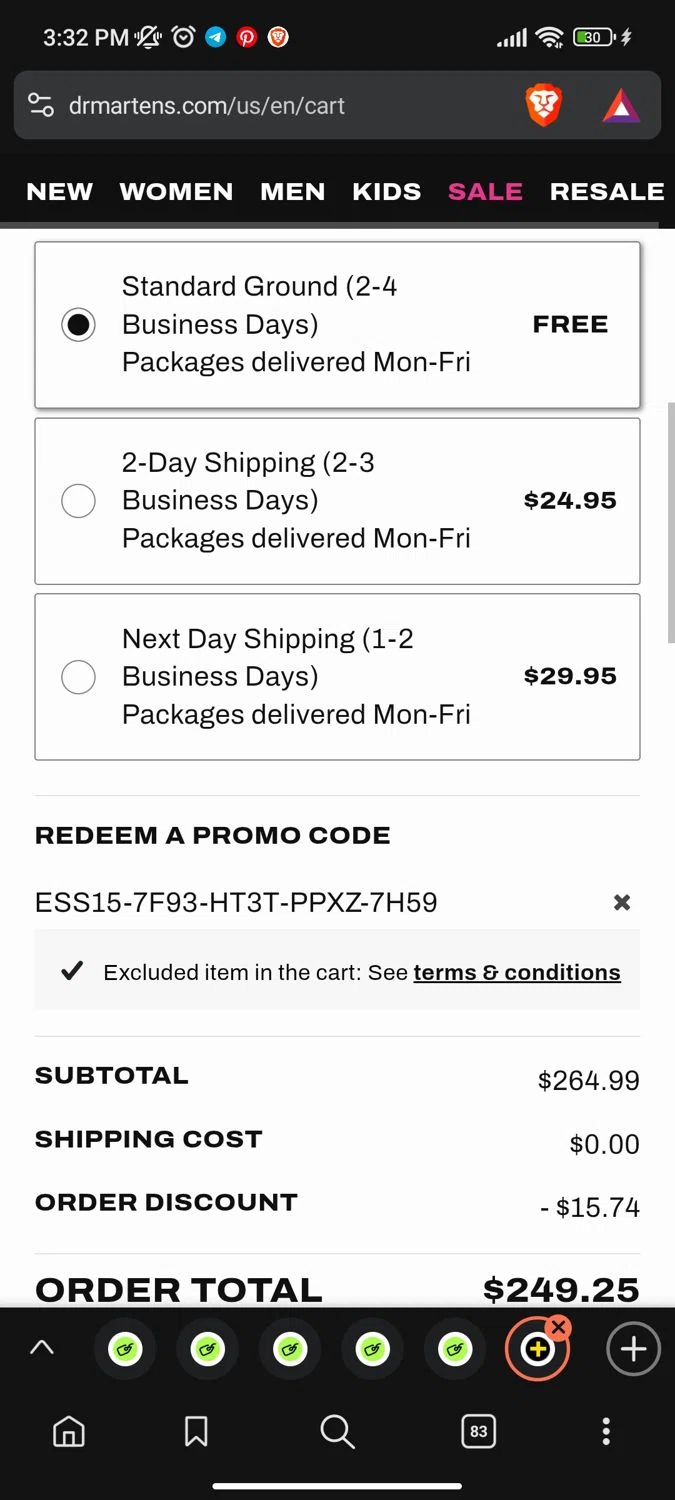Viewport: 675px width, 1500px height.
Task: Open Brave Rewards triangle icon
Action: [621, 105]
